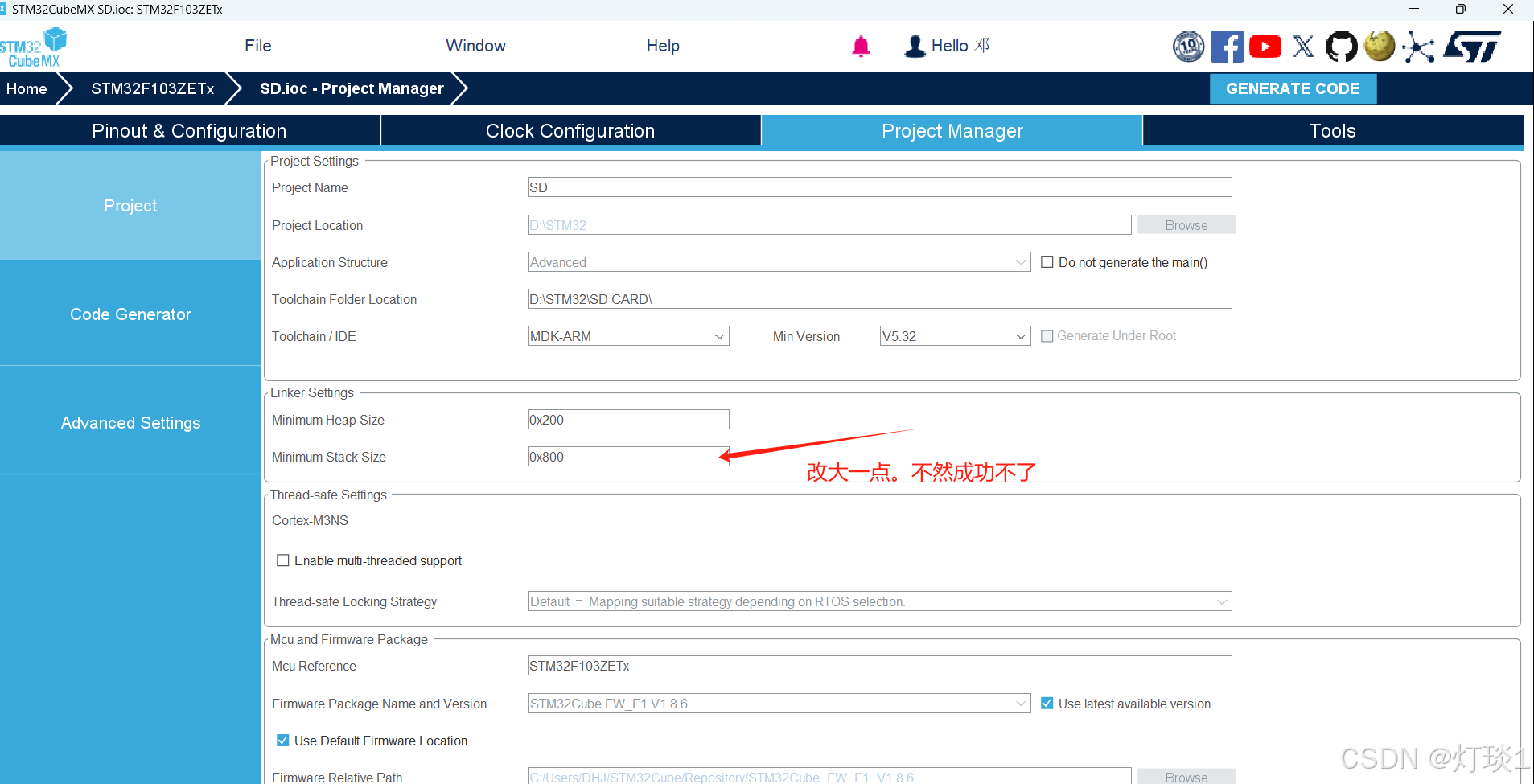
Task: Open the Min Version V5.32 dropdown
Action: click(955, 336)
